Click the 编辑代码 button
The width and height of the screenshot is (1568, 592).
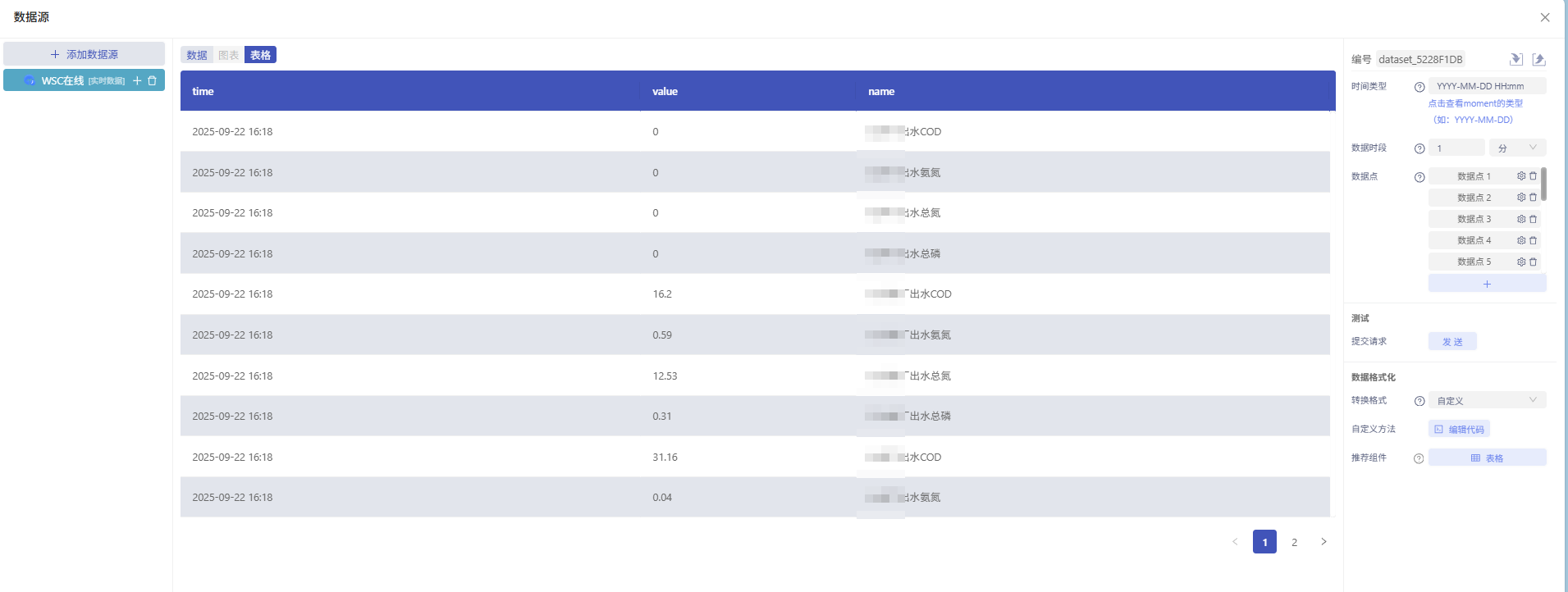coord(1459,429)
